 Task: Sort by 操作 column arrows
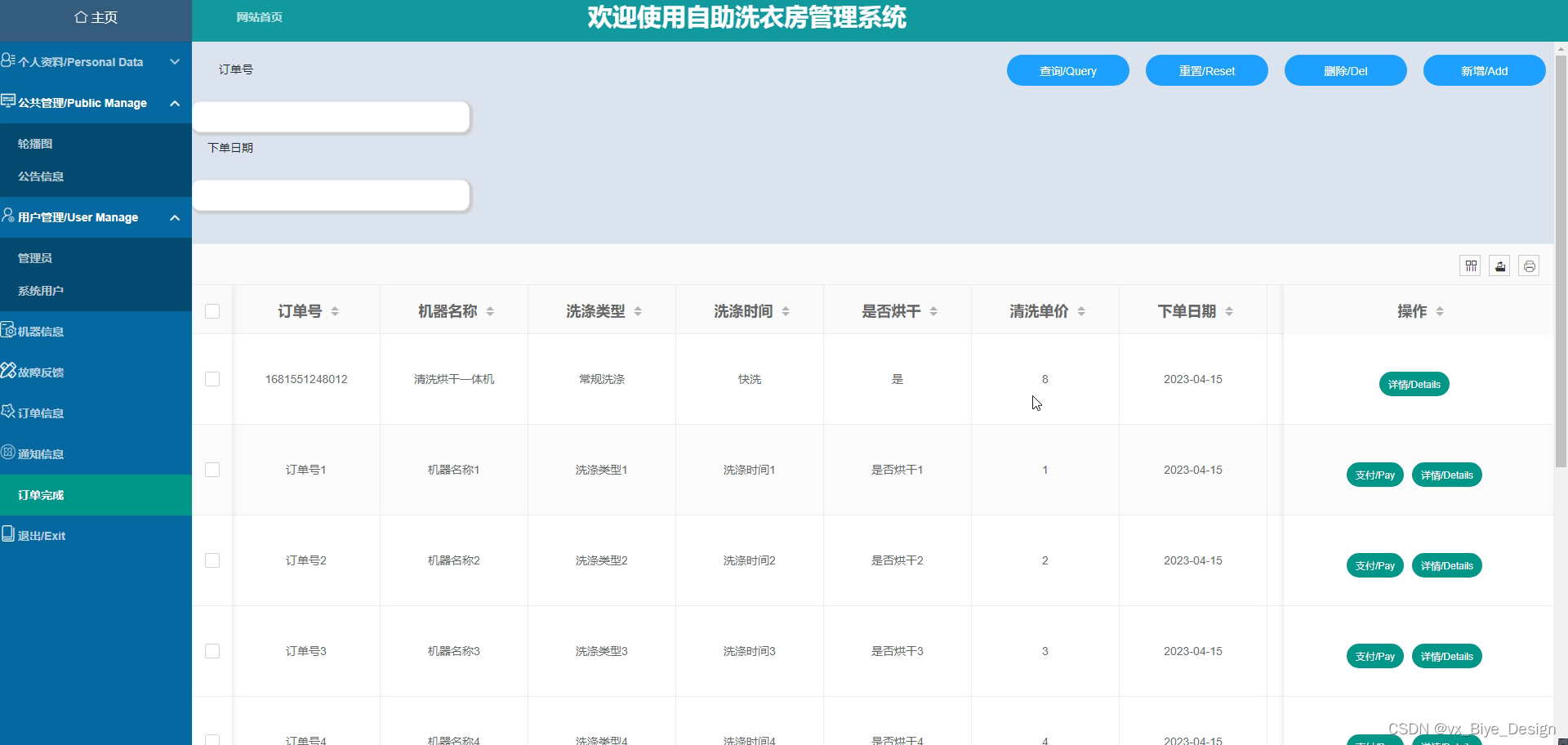tap(1440, 311)
